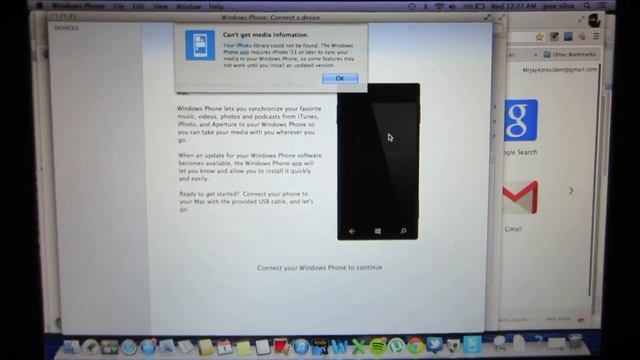
Task: Open the View menu
Action: [160, 7]
